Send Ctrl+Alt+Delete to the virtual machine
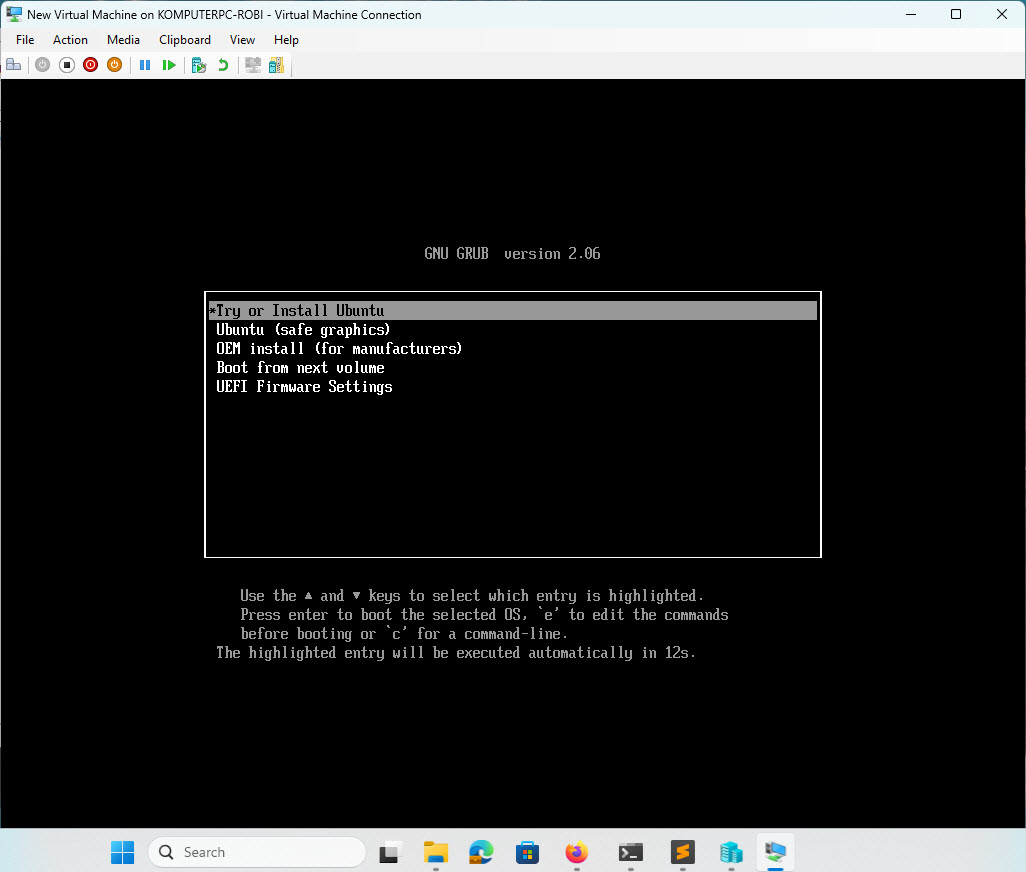The width and height of the screenshot is (1026, 872). coord(14,64)
